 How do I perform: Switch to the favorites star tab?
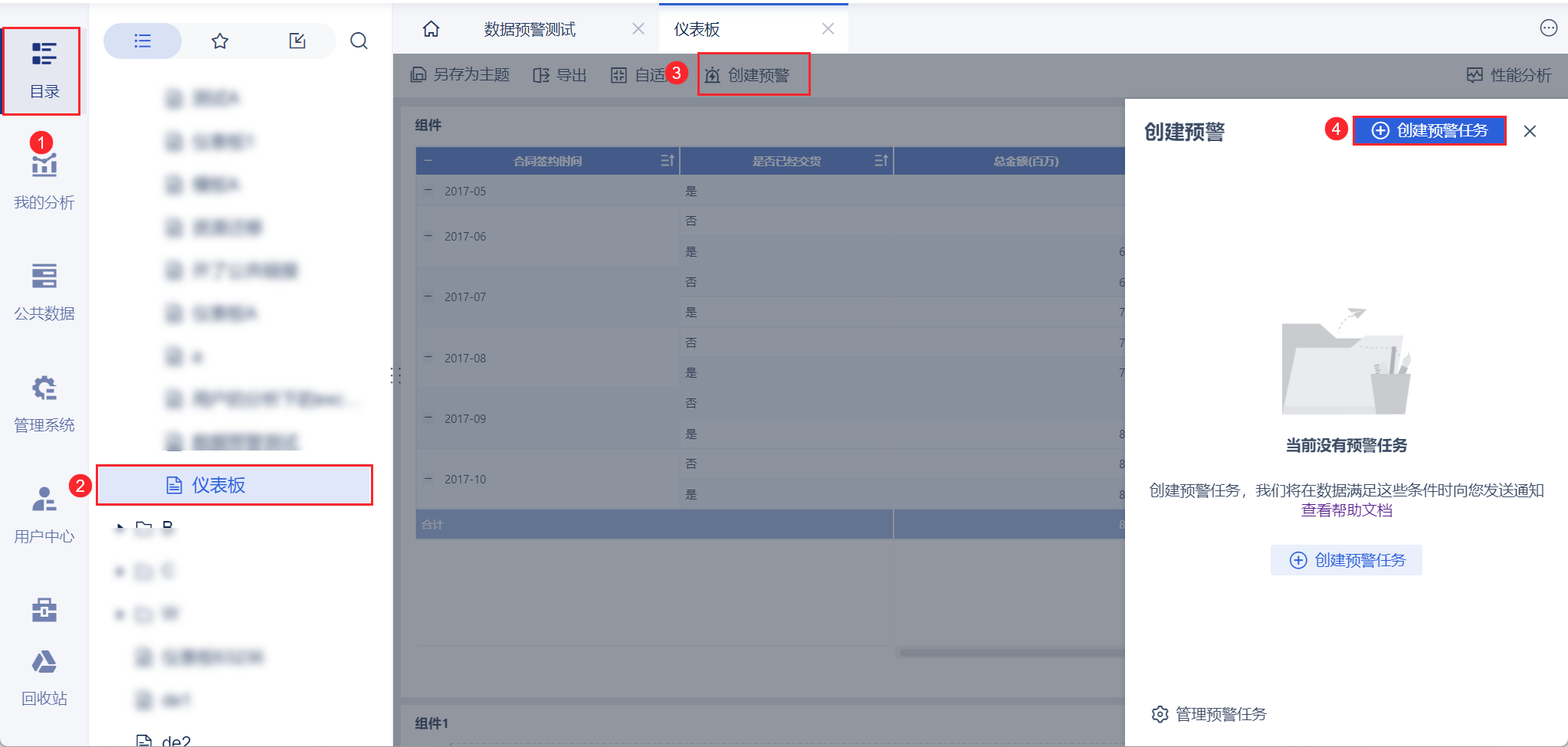pos(220,41)
